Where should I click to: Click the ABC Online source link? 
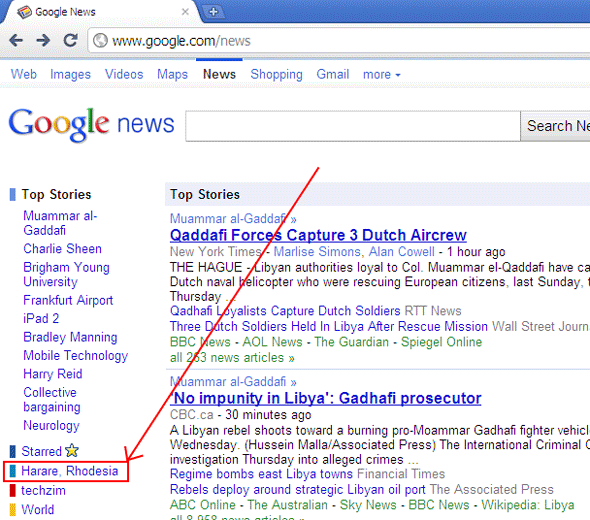click(x=203, y=505)
